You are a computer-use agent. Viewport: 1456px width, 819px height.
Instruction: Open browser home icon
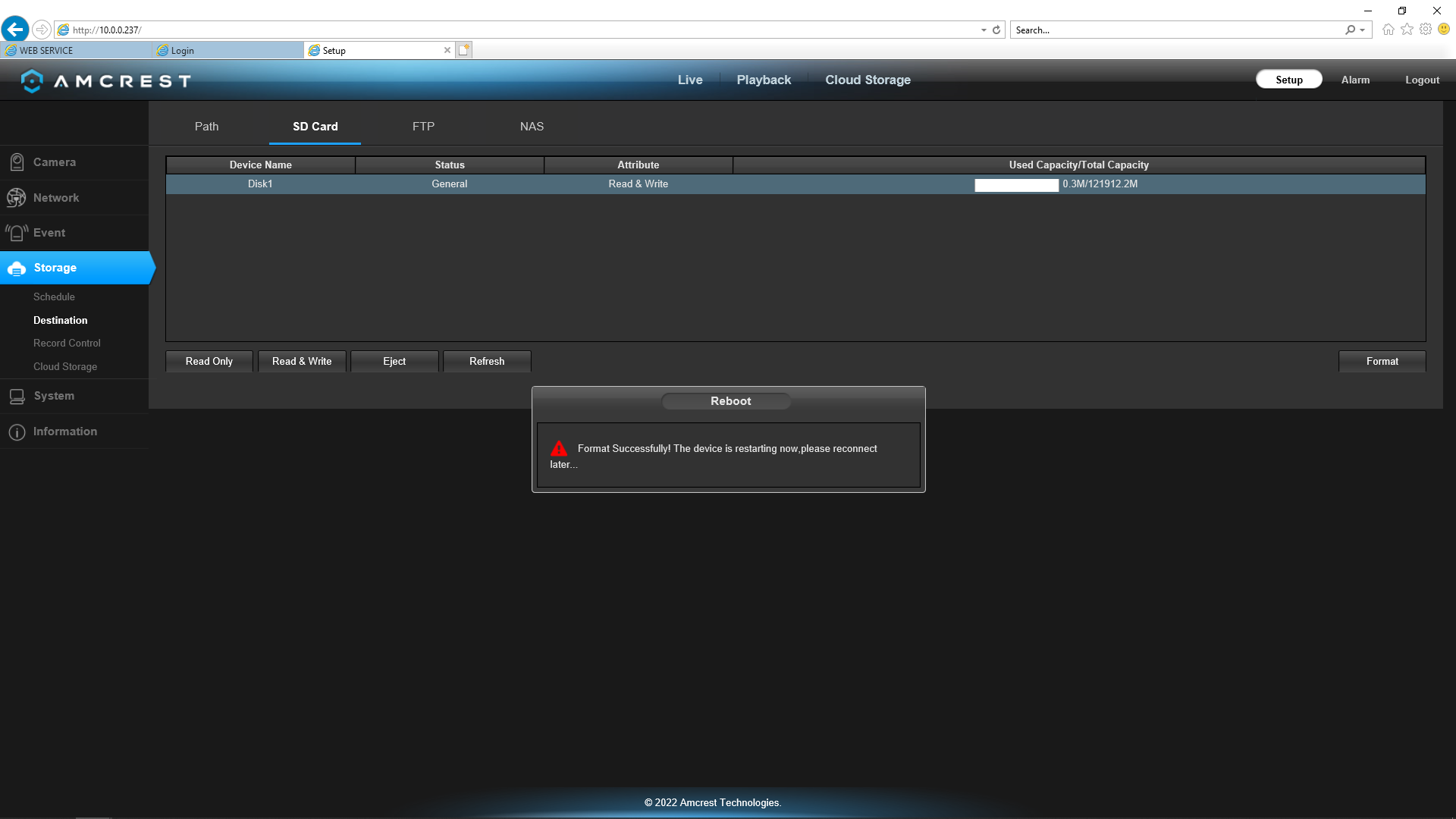[x=1388, y=29]
